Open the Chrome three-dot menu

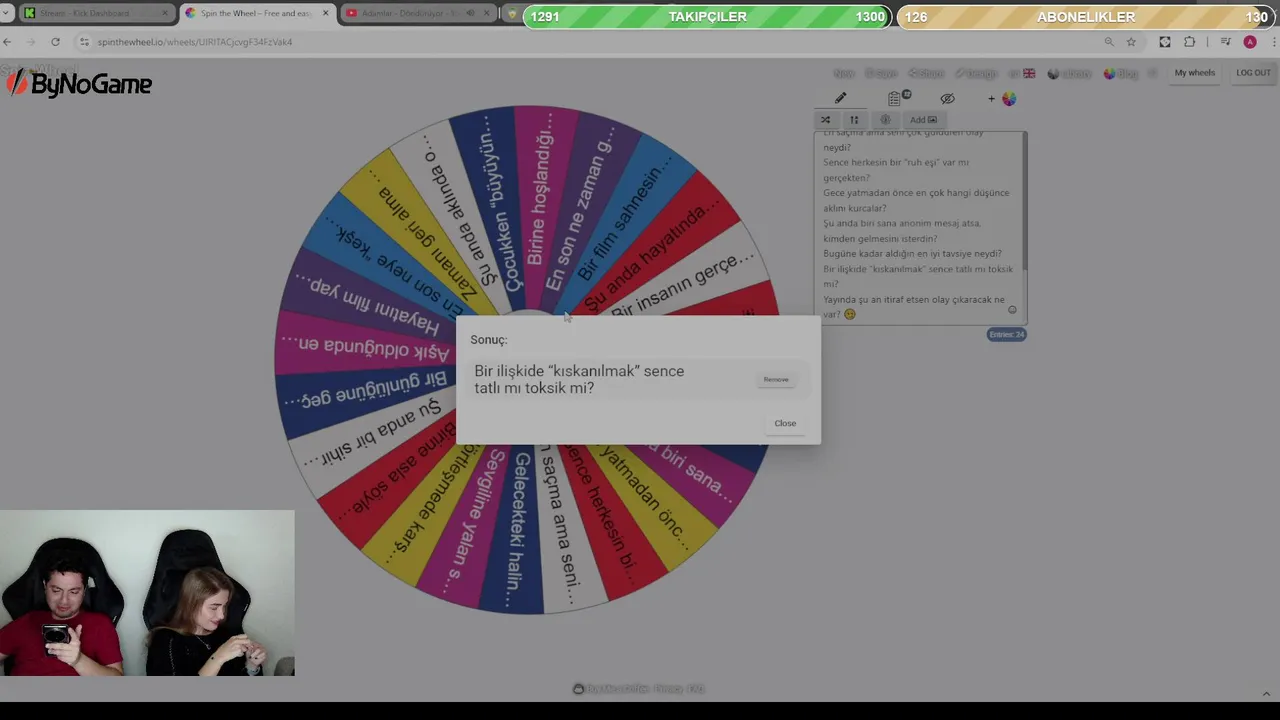1273,42
